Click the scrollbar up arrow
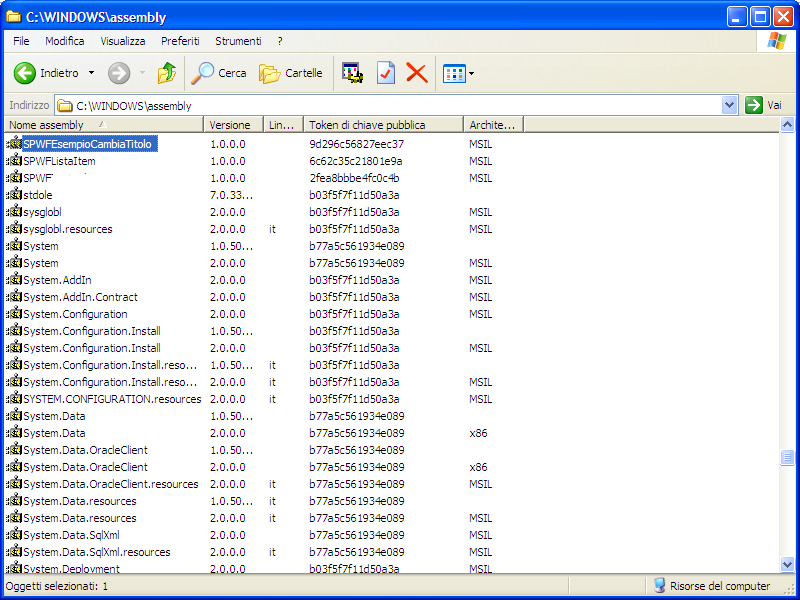800x600 pixels. click(787, 124)
